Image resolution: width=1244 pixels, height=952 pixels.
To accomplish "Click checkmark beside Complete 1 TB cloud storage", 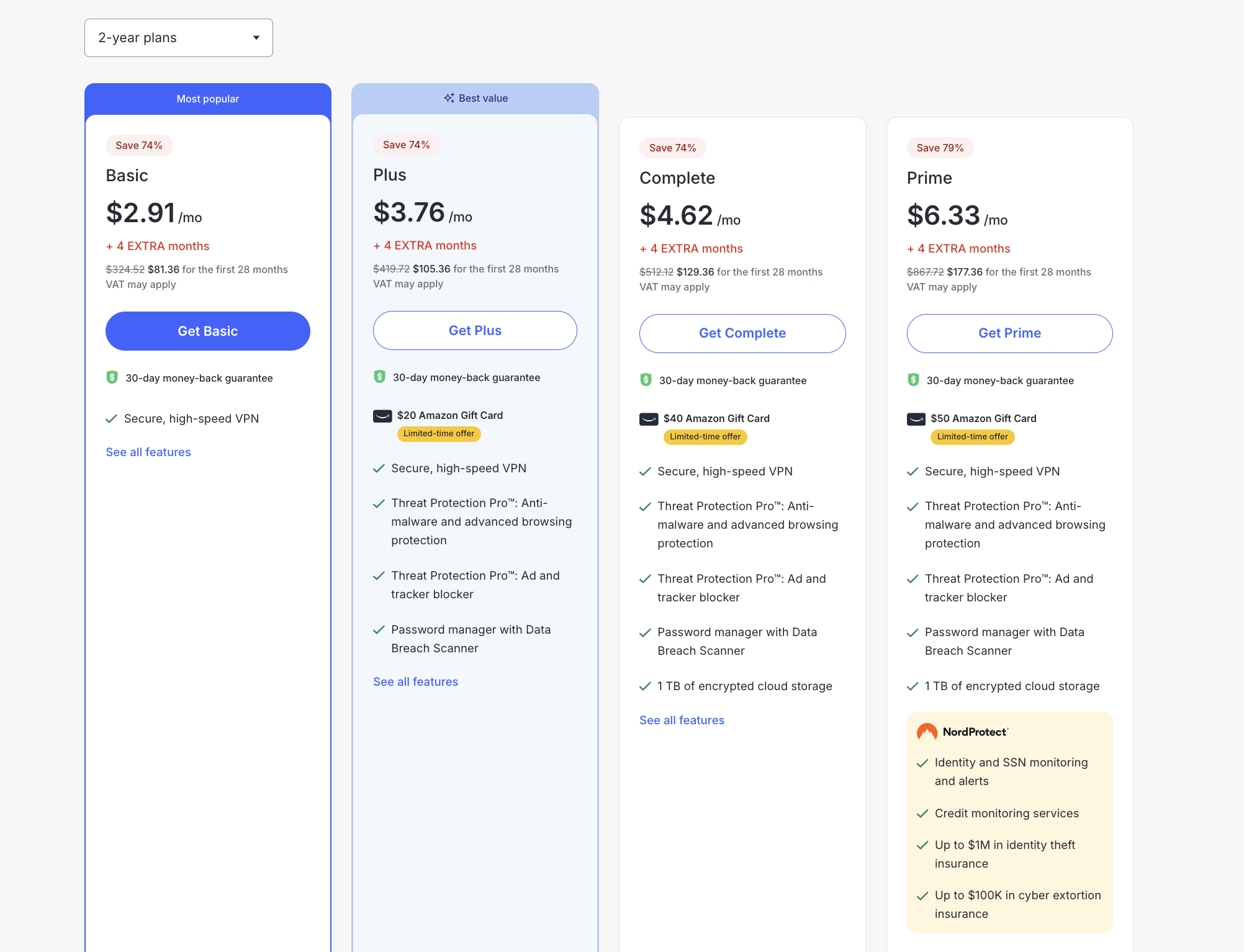I will 645,686.
